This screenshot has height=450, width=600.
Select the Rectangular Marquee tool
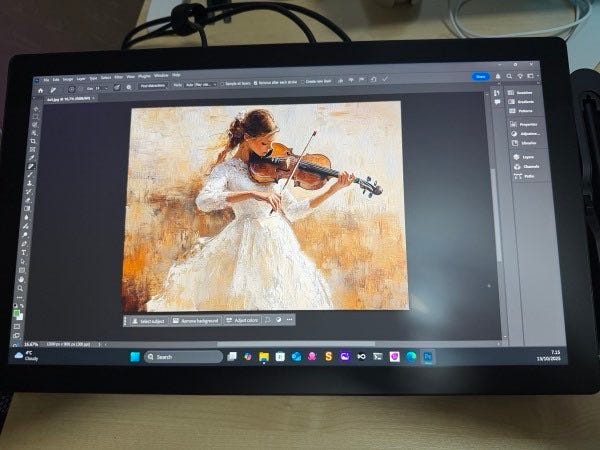(35, 117)
